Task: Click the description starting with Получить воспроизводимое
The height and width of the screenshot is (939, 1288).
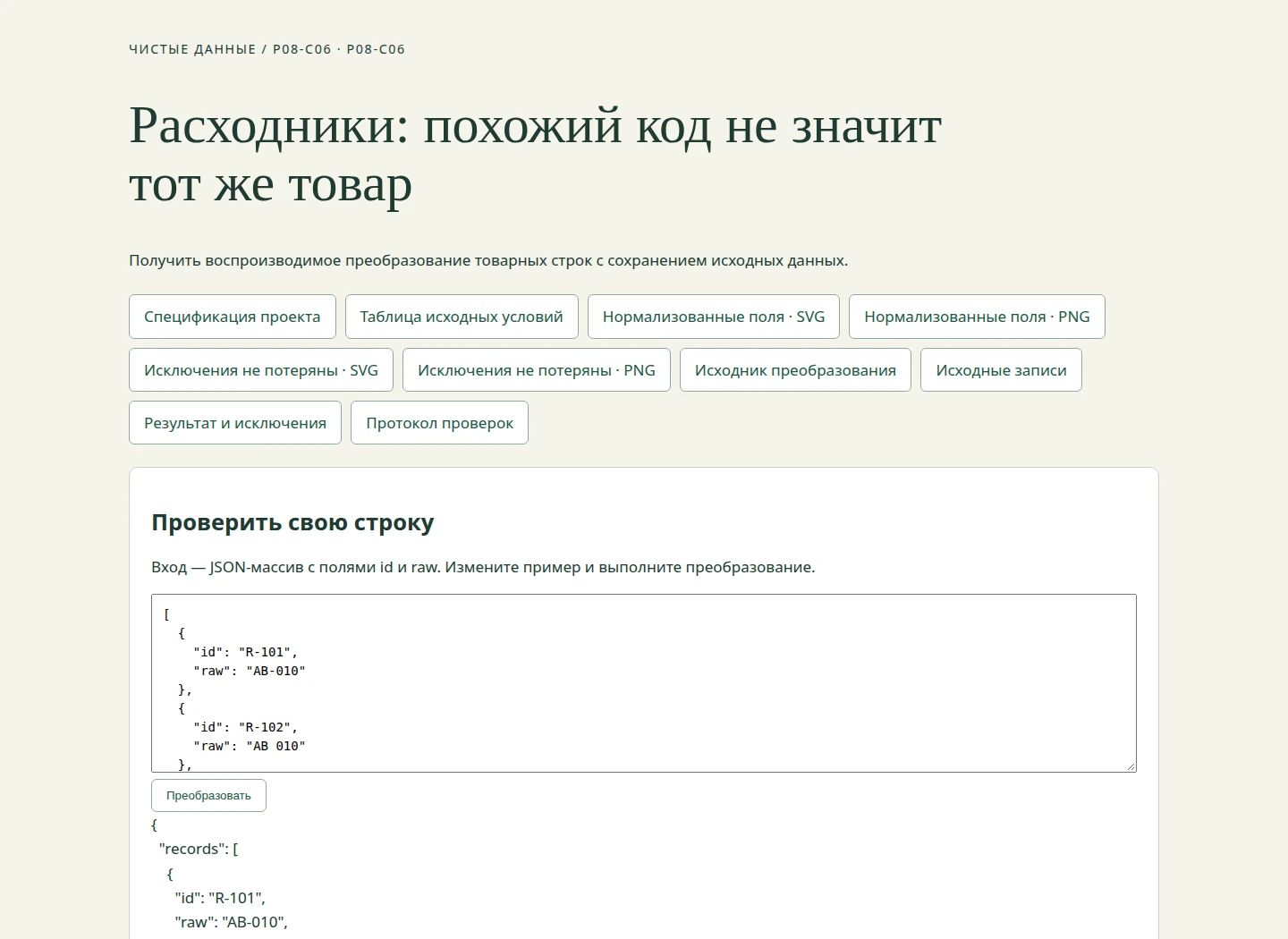Action: pyautogui.click(x=488, y=260)
